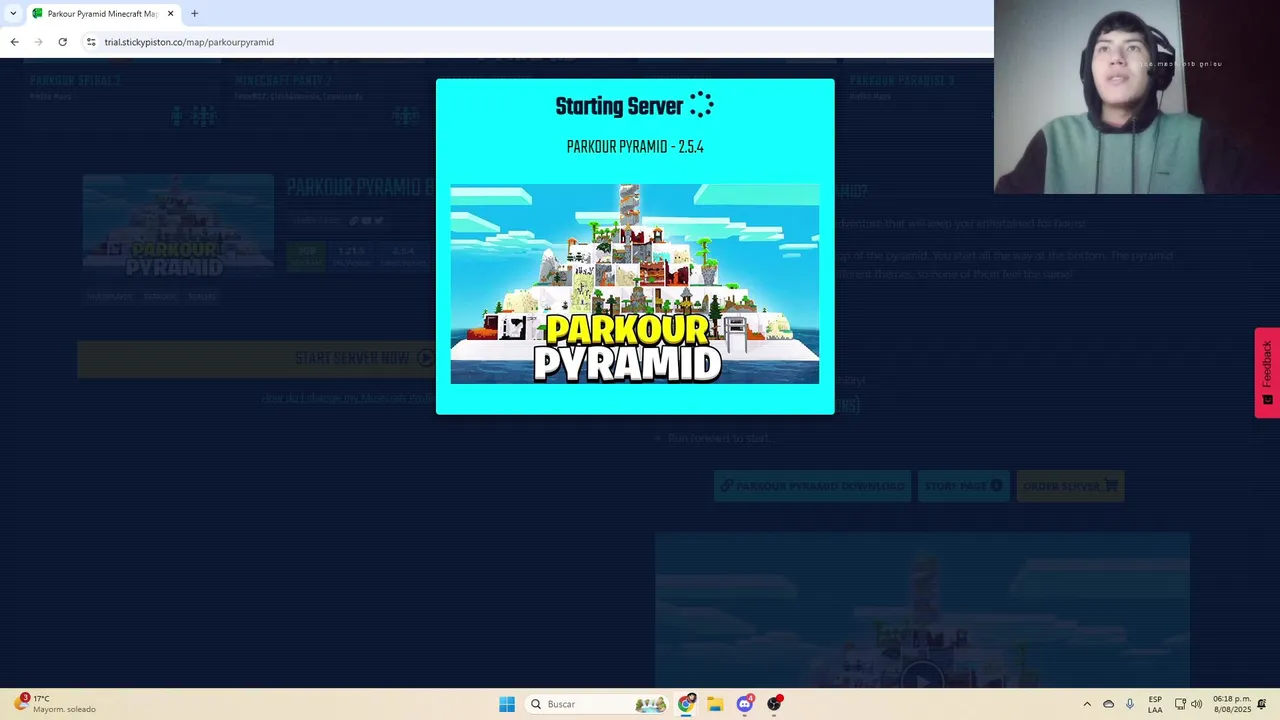Click the dimmed Parkour Pyramid thumbnail on the page
This screenshot has height=720, width=1280.
point(178,224)
